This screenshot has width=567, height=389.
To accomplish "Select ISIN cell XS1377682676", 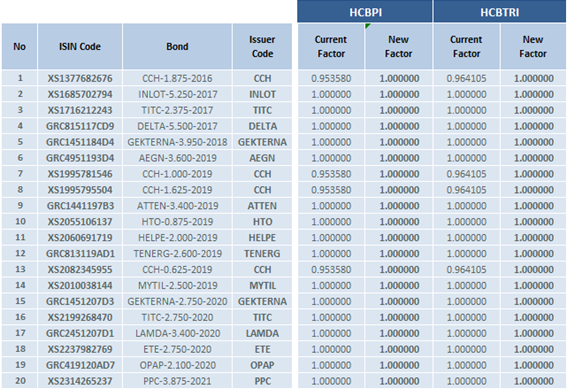I will click(80, 78).
